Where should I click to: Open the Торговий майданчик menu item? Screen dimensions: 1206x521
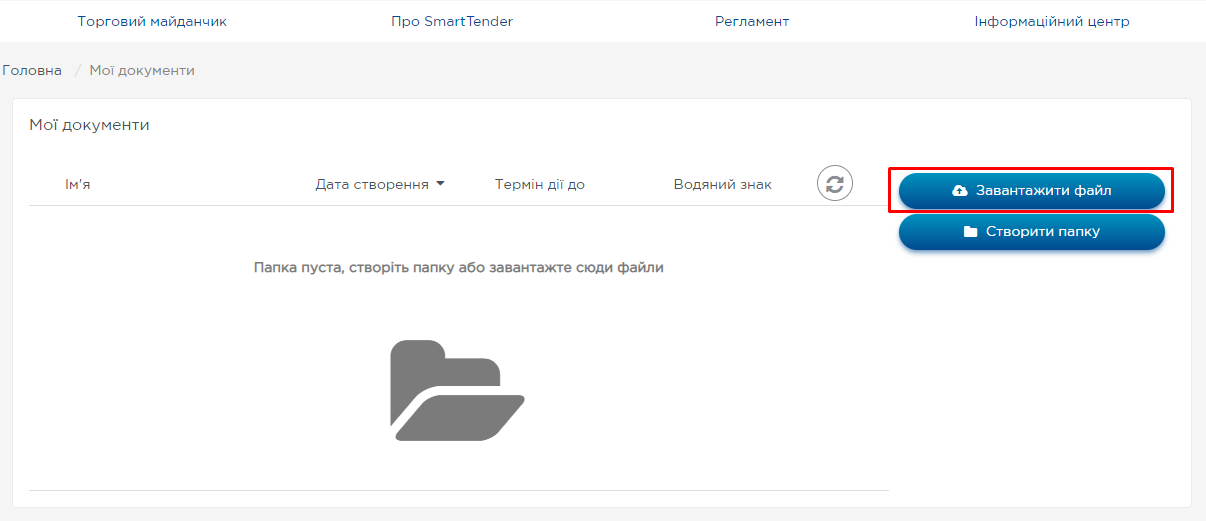pyautogui.click(x=152, y=21)
